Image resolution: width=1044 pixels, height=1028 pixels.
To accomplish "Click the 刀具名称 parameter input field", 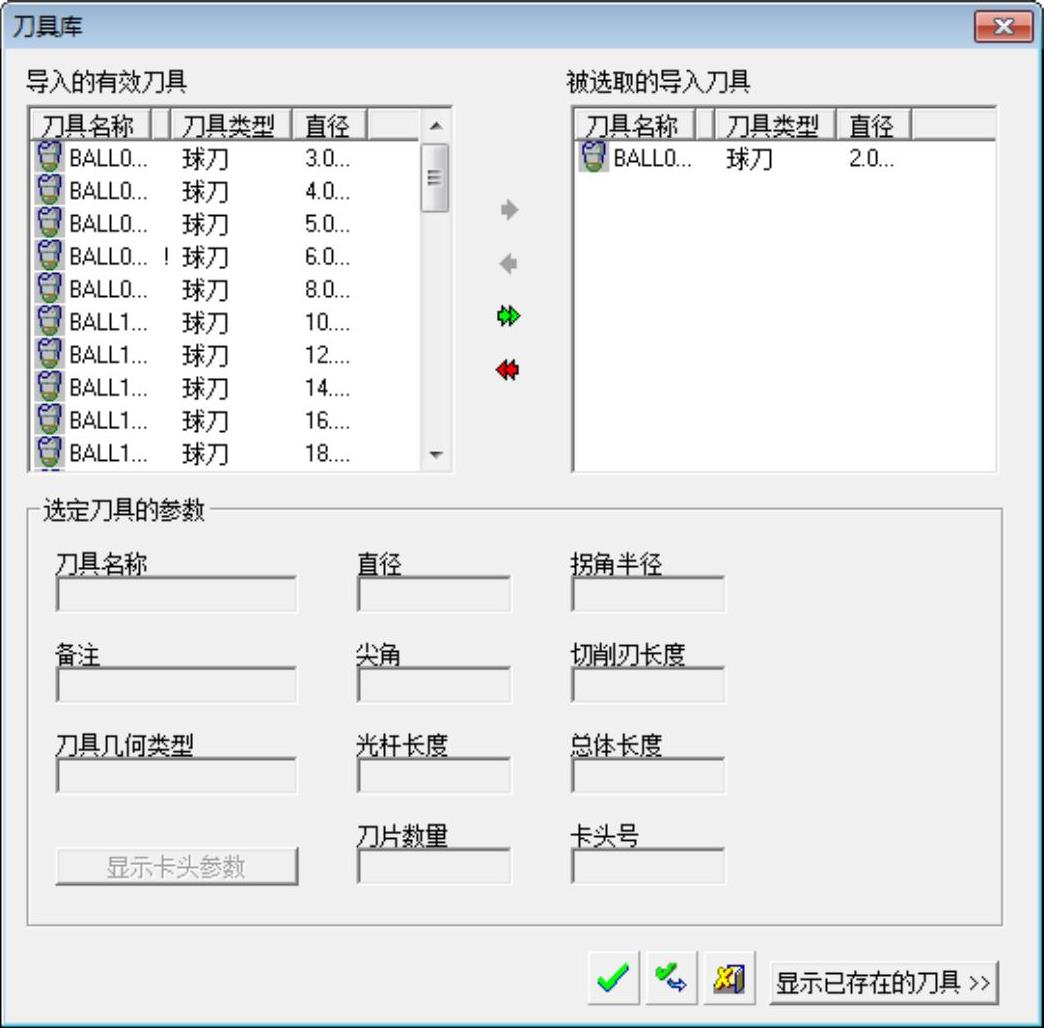I will [x=176, y=594].
